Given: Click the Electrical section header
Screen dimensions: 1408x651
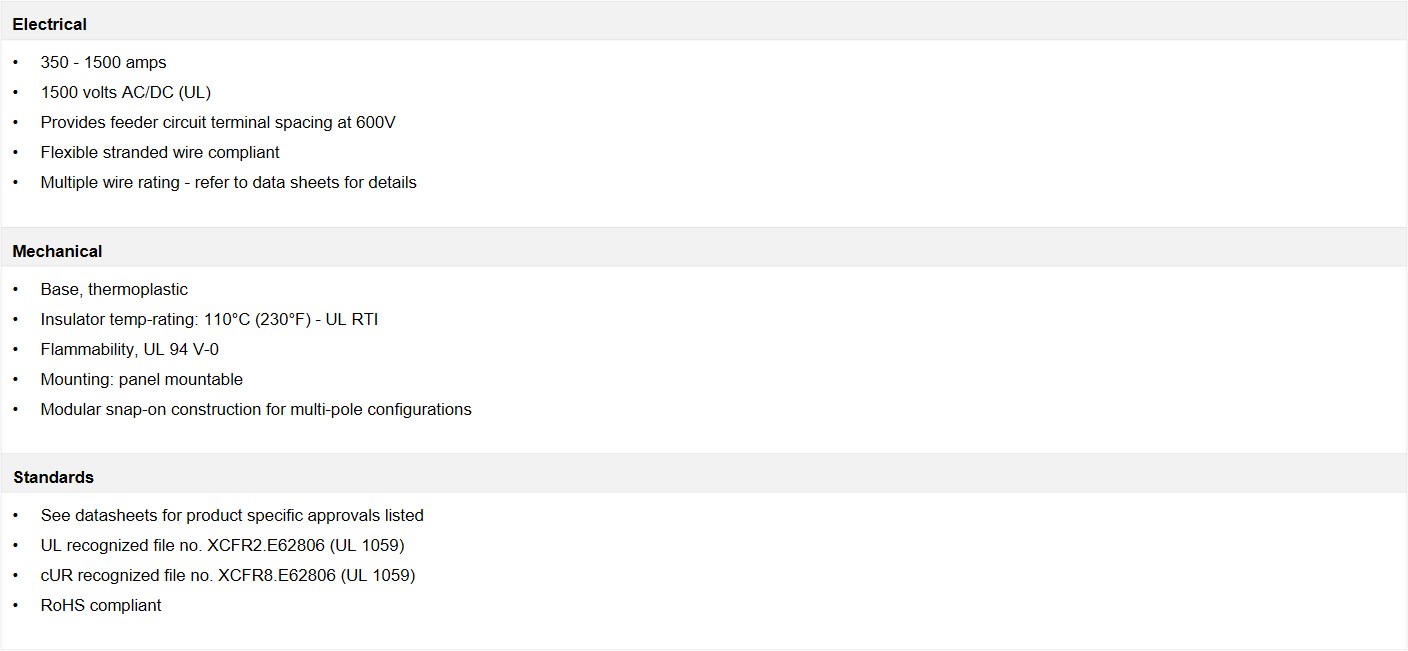Looking at the screenshot, I should pos(50,24).
